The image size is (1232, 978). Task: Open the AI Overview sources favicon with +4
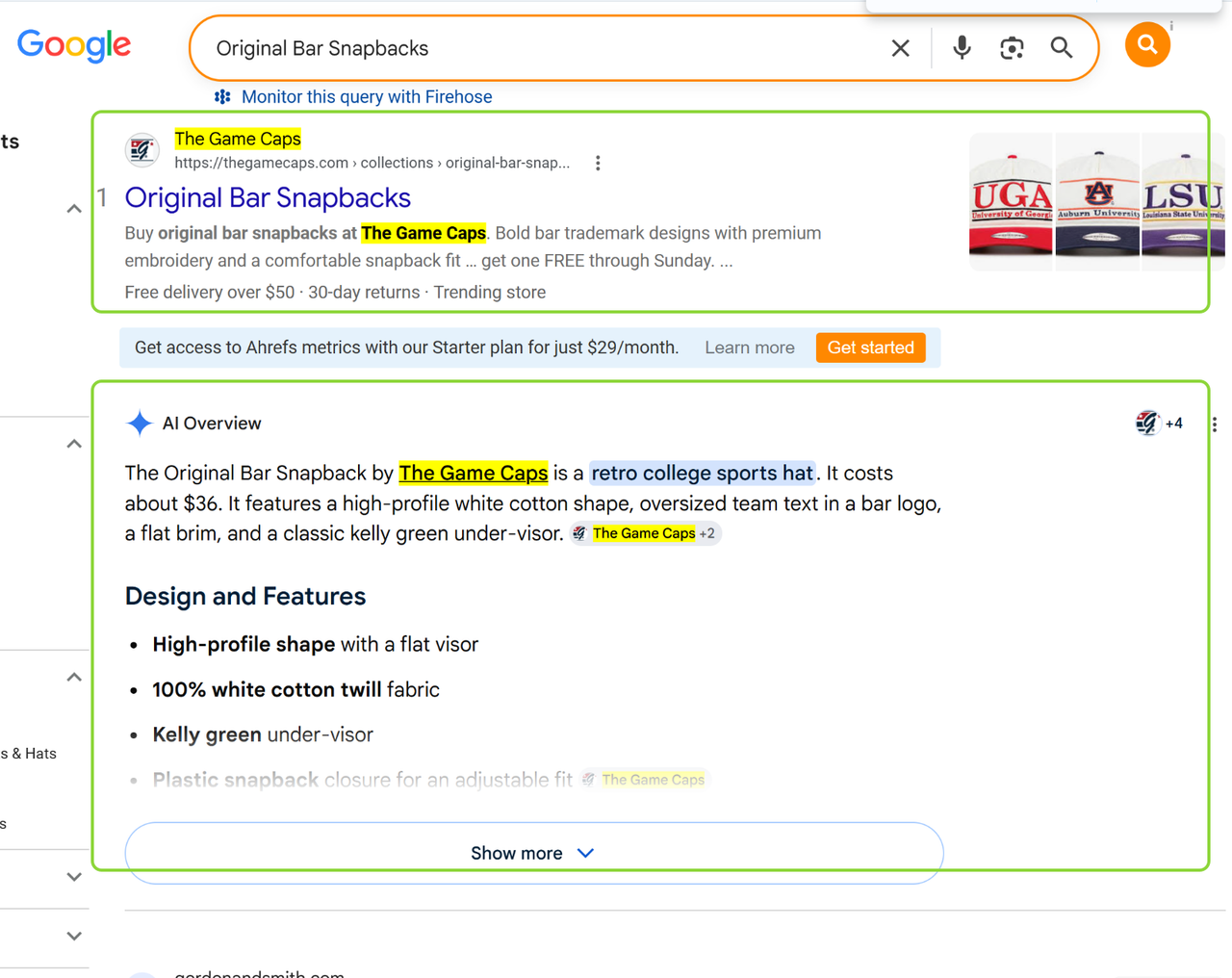[1159, 423]
